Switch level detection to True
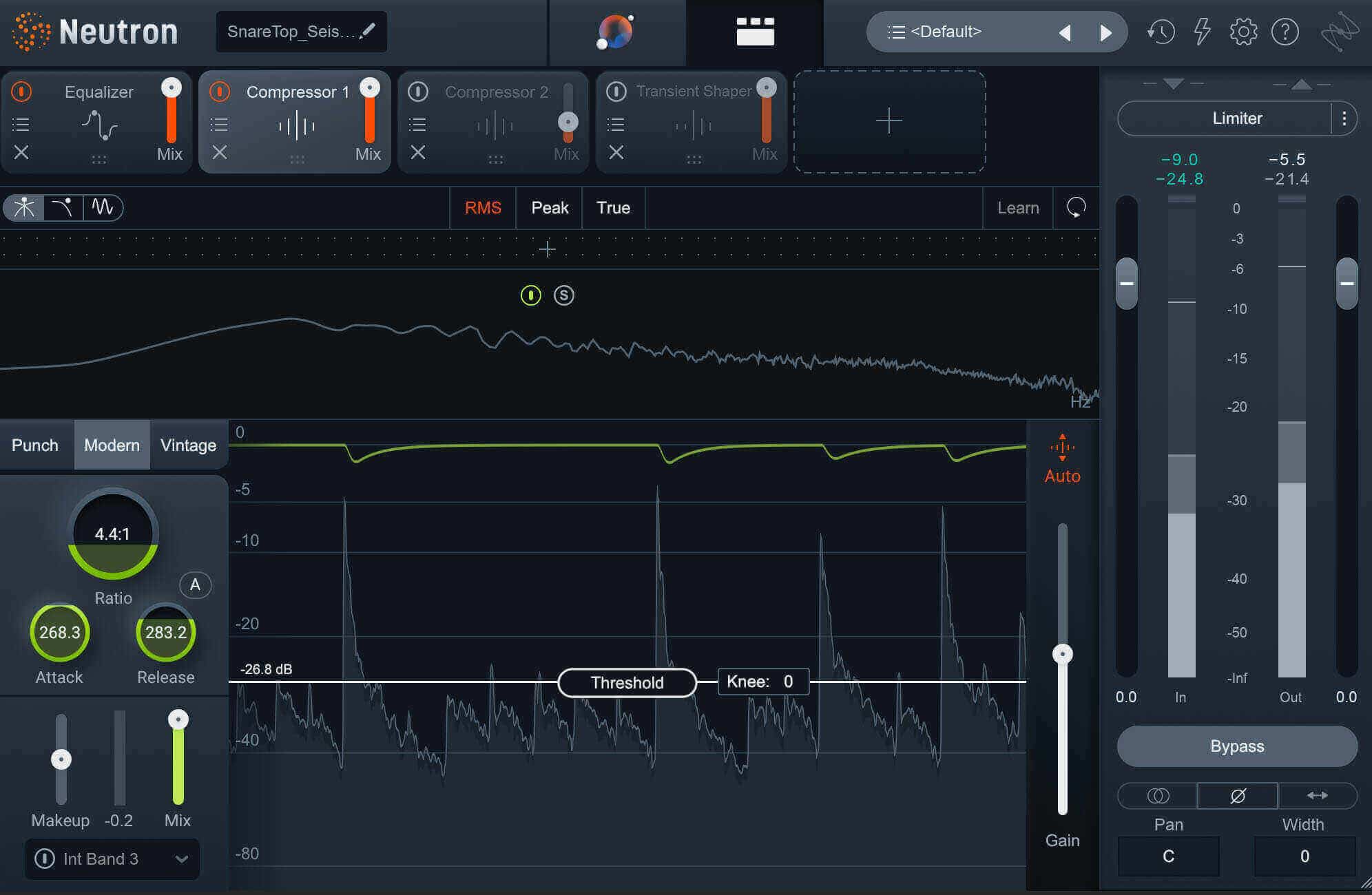This screenshot has width=1372, height=895. (x=613, y=207)
